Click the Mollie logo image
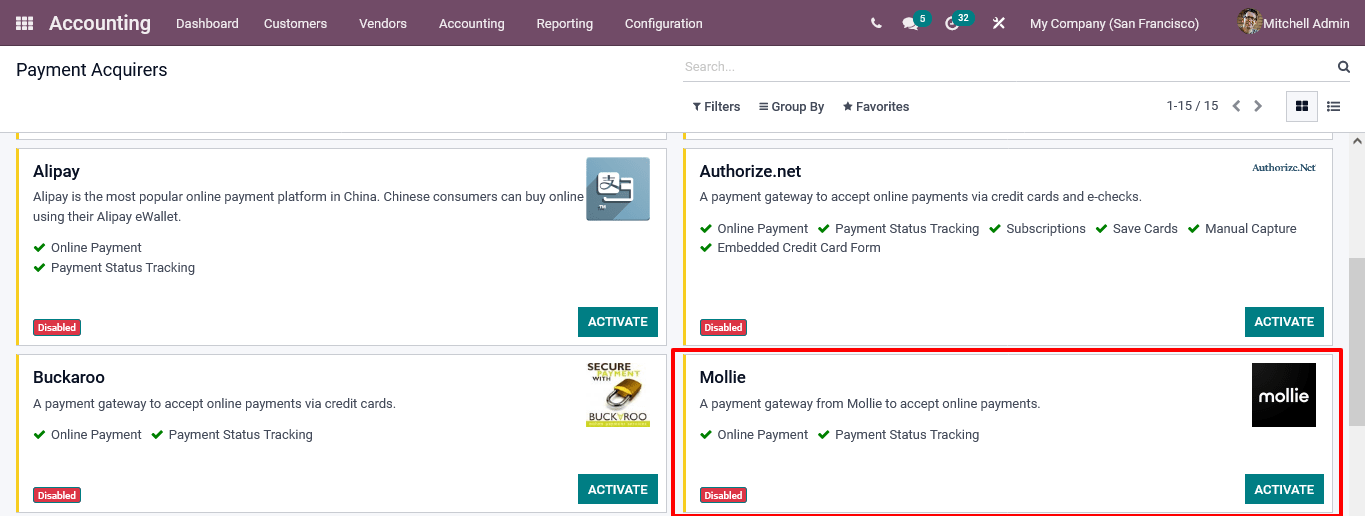The width and height of the screenshot is (1365, 516). 1284,395
